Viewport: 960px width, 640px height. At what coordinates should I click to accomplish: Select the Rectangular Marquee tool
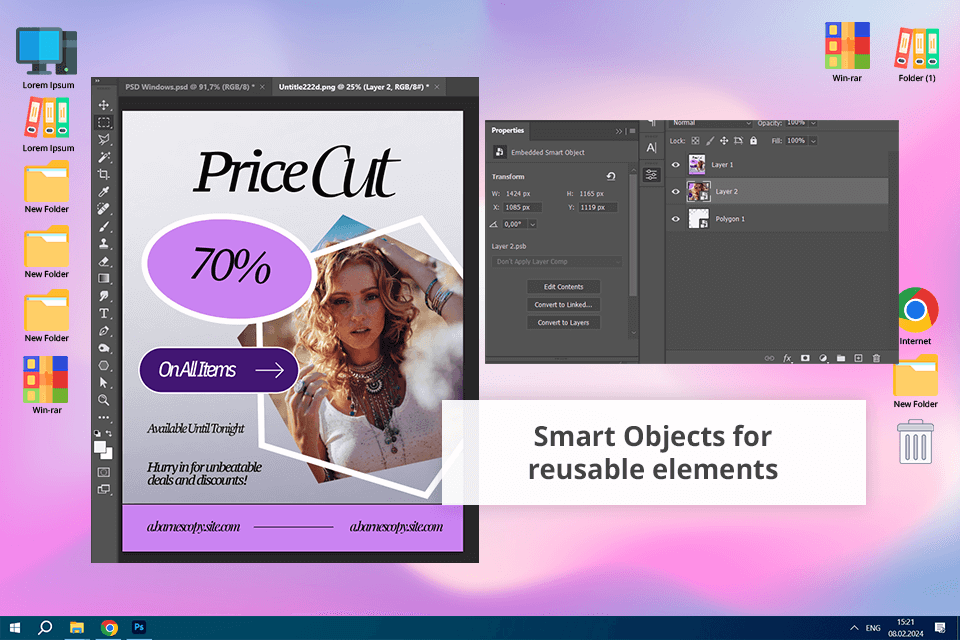click(x=103, y=122)
